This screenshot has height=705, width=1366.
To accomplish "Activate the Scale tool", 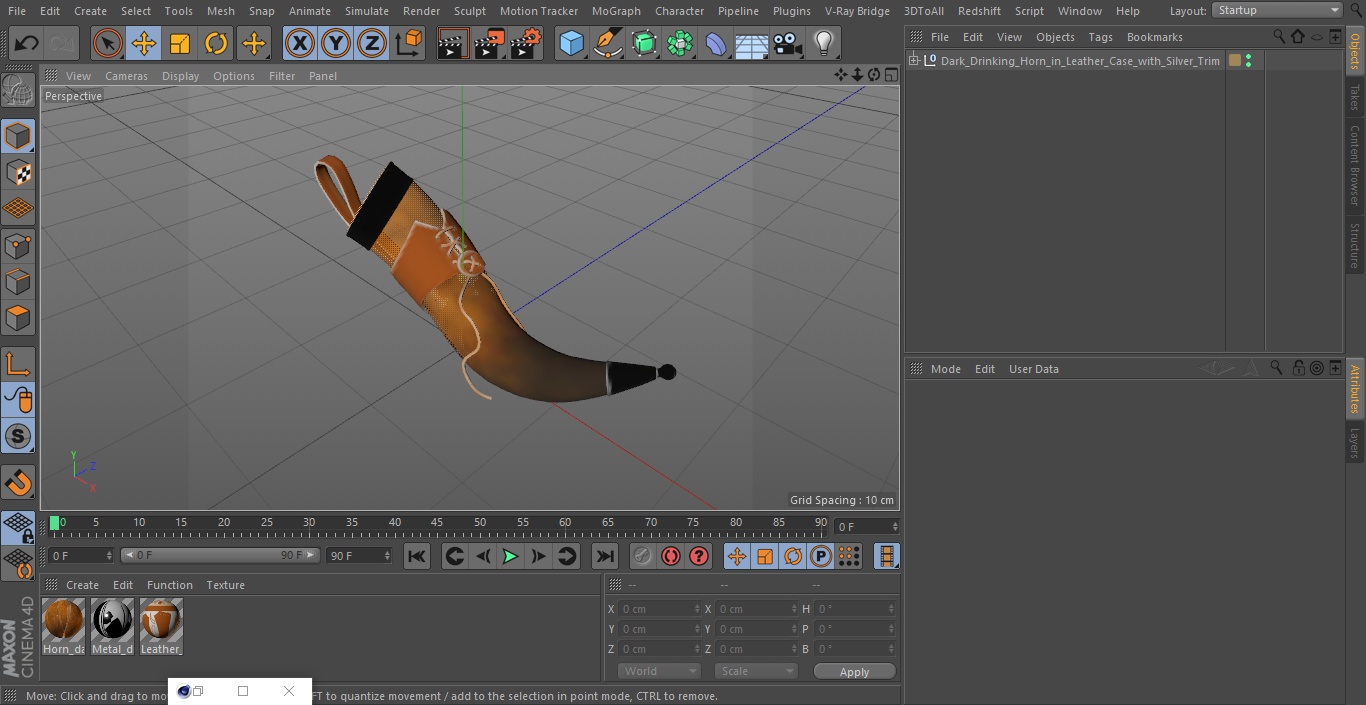I will [180, 43].
